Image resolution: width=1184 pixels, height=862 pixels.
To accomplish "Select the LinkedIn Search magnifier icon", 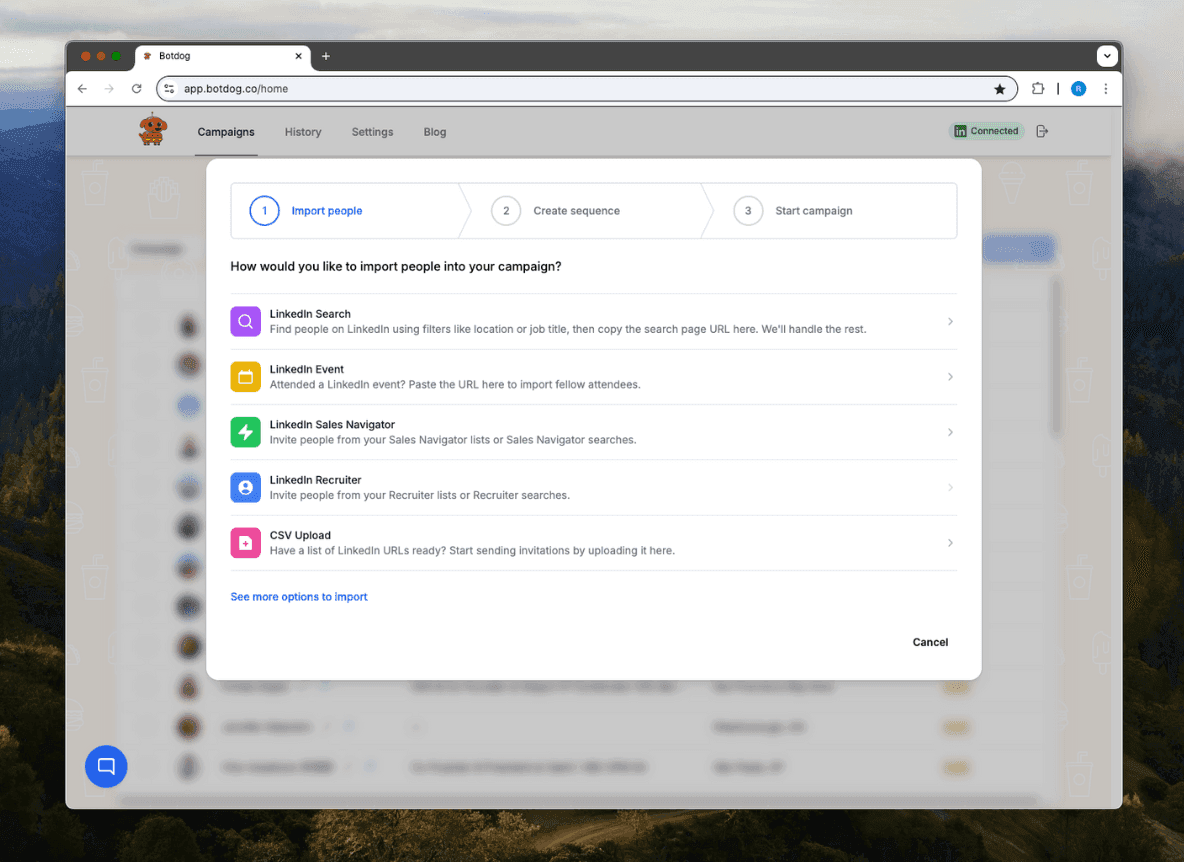I will [245, 321].
